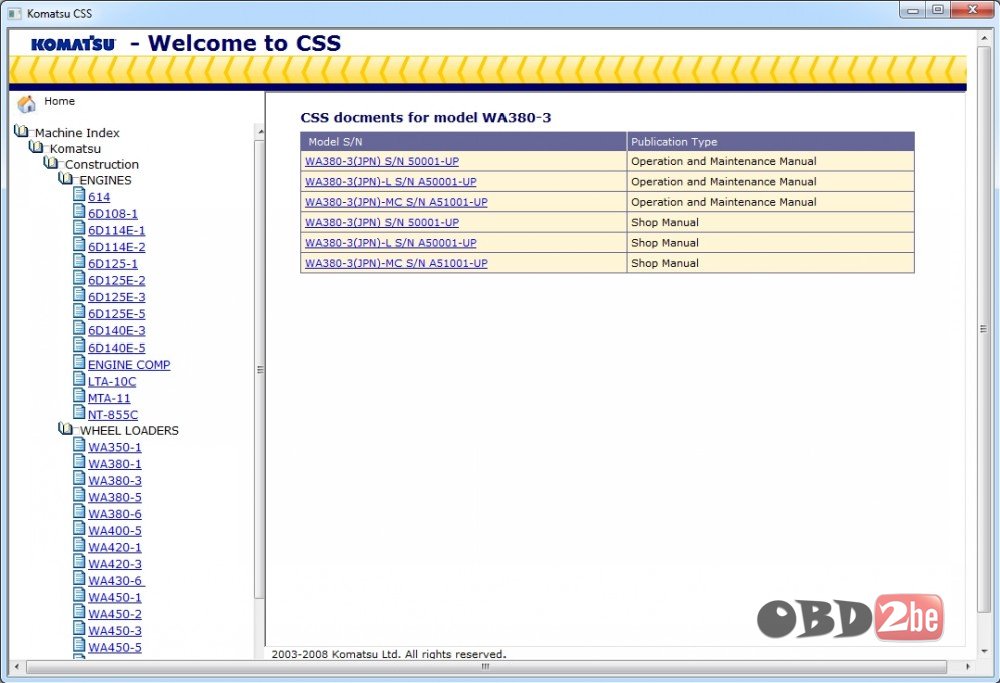This screenshot has width=1000, height=683.
Task: Open WA380-3(JPN) S/N 50001-UP Shop Manual
Action: click(x=381, y=223)
